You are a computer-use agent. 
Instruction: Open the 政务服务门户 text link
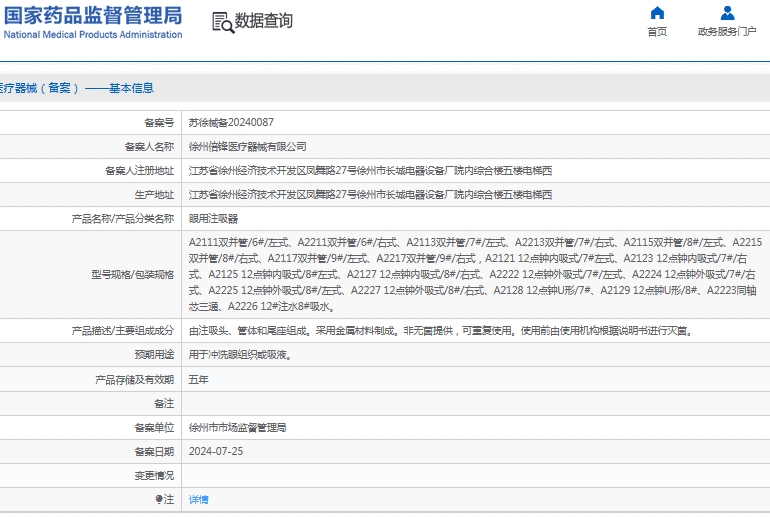tap(727, 32)
